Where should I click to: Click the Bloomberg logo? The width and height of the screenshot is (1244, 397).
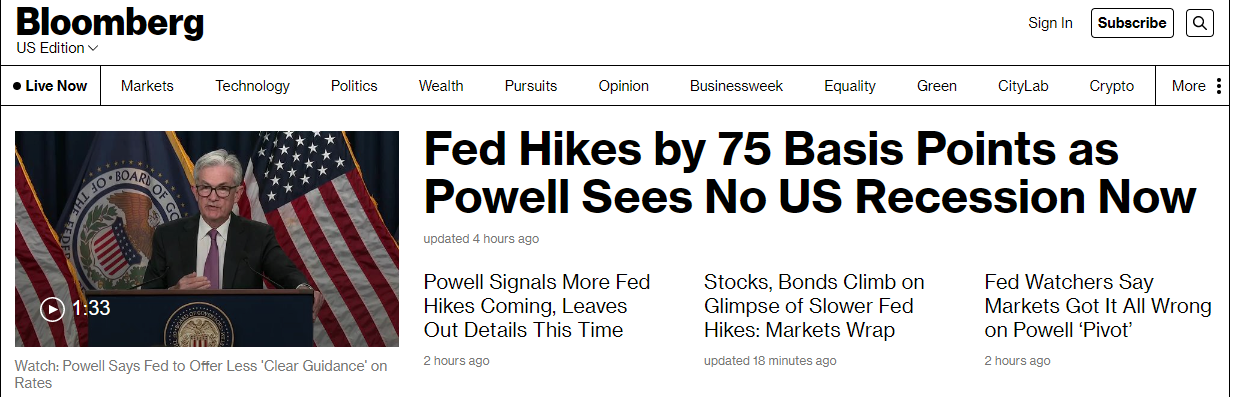click(x=110, y=22)
